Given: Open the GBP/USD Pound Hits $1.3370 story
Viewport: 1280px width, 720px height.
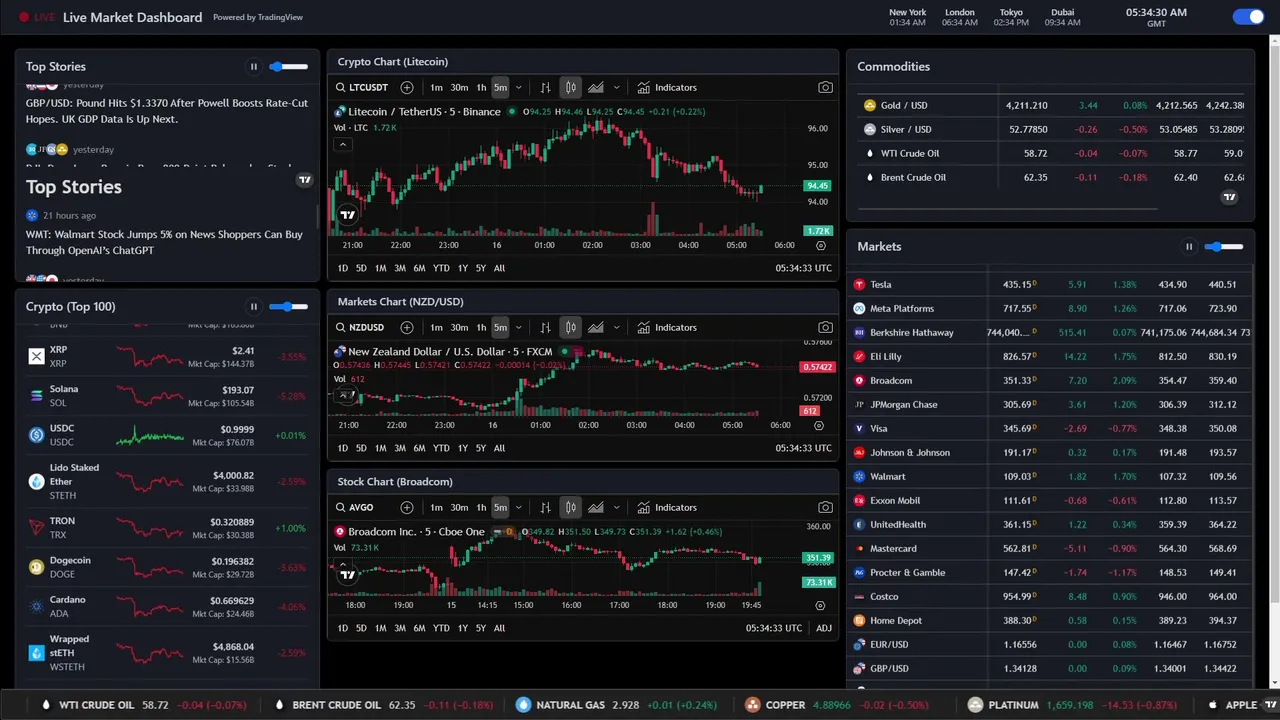Looking at the screenshot, I should click(167, 111).
